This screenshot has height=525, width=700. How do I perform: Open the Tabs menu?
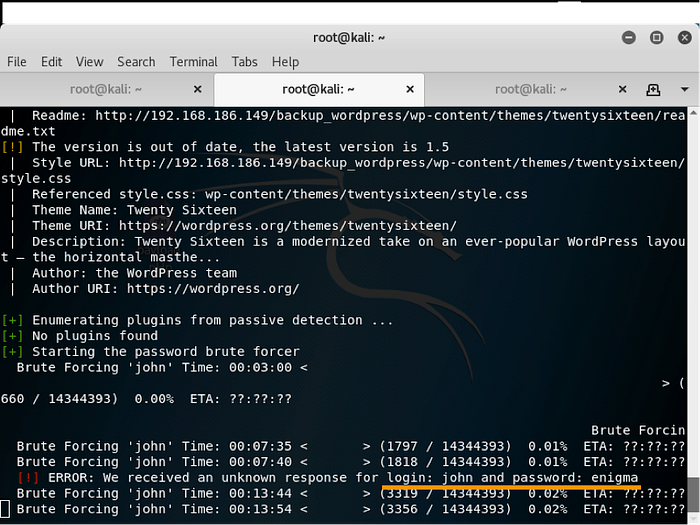245,61
